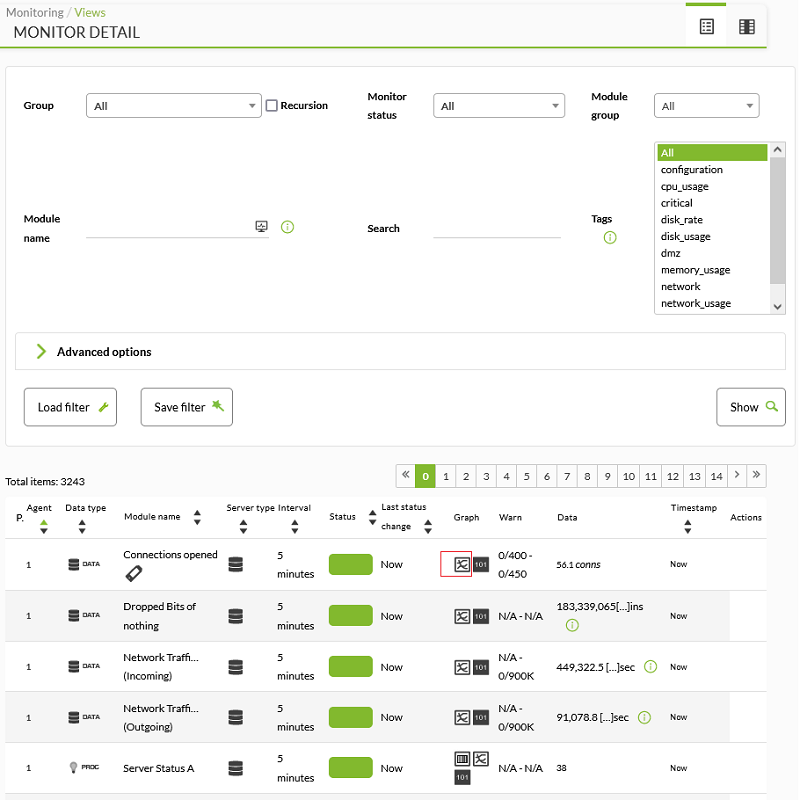
Task: Click the Search input field
Action: [x=497, y=228]
